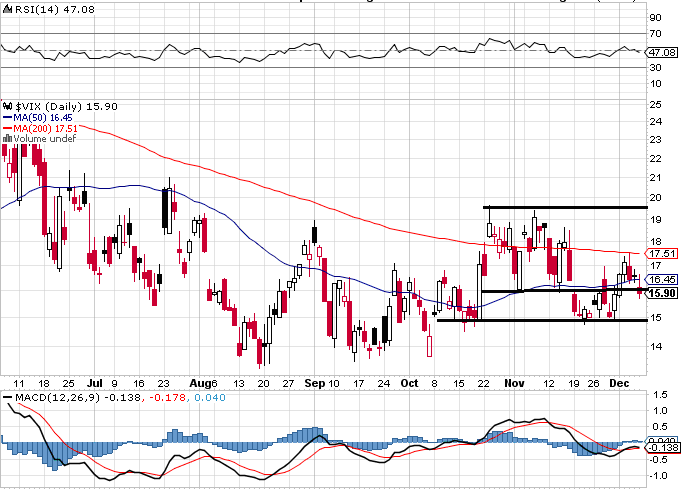689x489 pixels.
Task: Click the 22 label on price axis
Action: pyautogui.click(x=656, y=159)
